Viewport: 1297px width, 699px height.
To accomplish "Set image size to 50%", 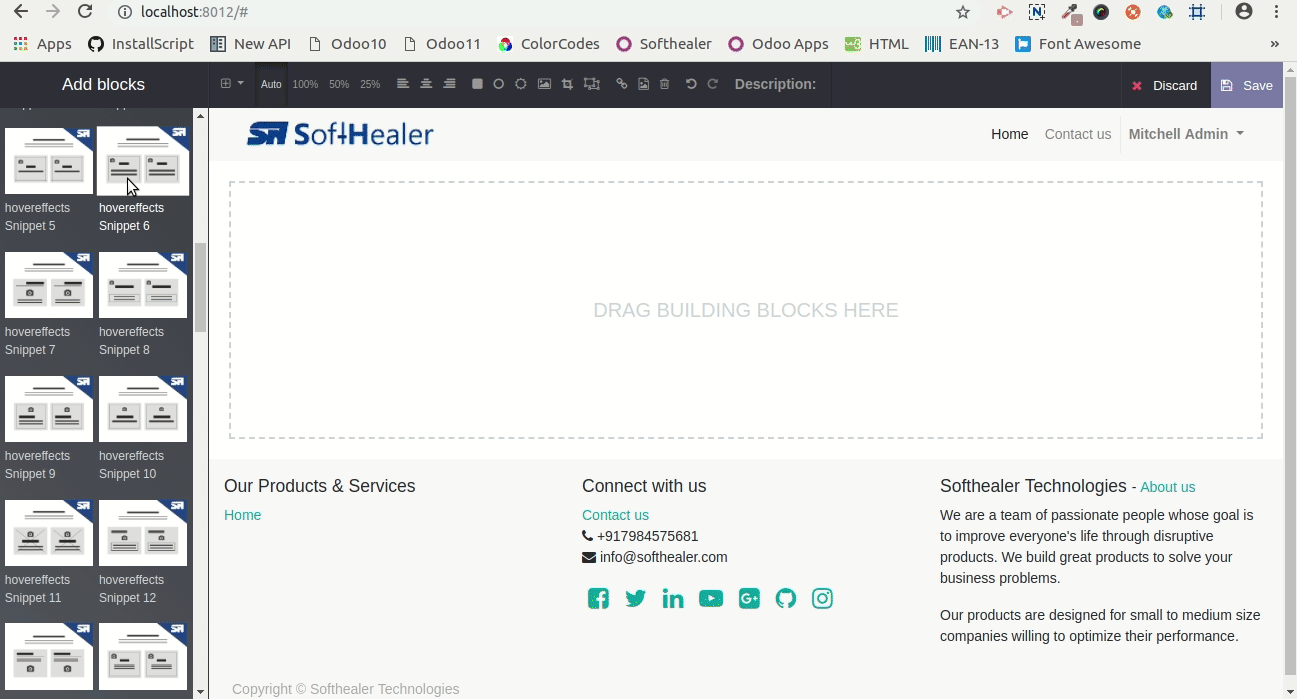I will click(x=339, y=85).
